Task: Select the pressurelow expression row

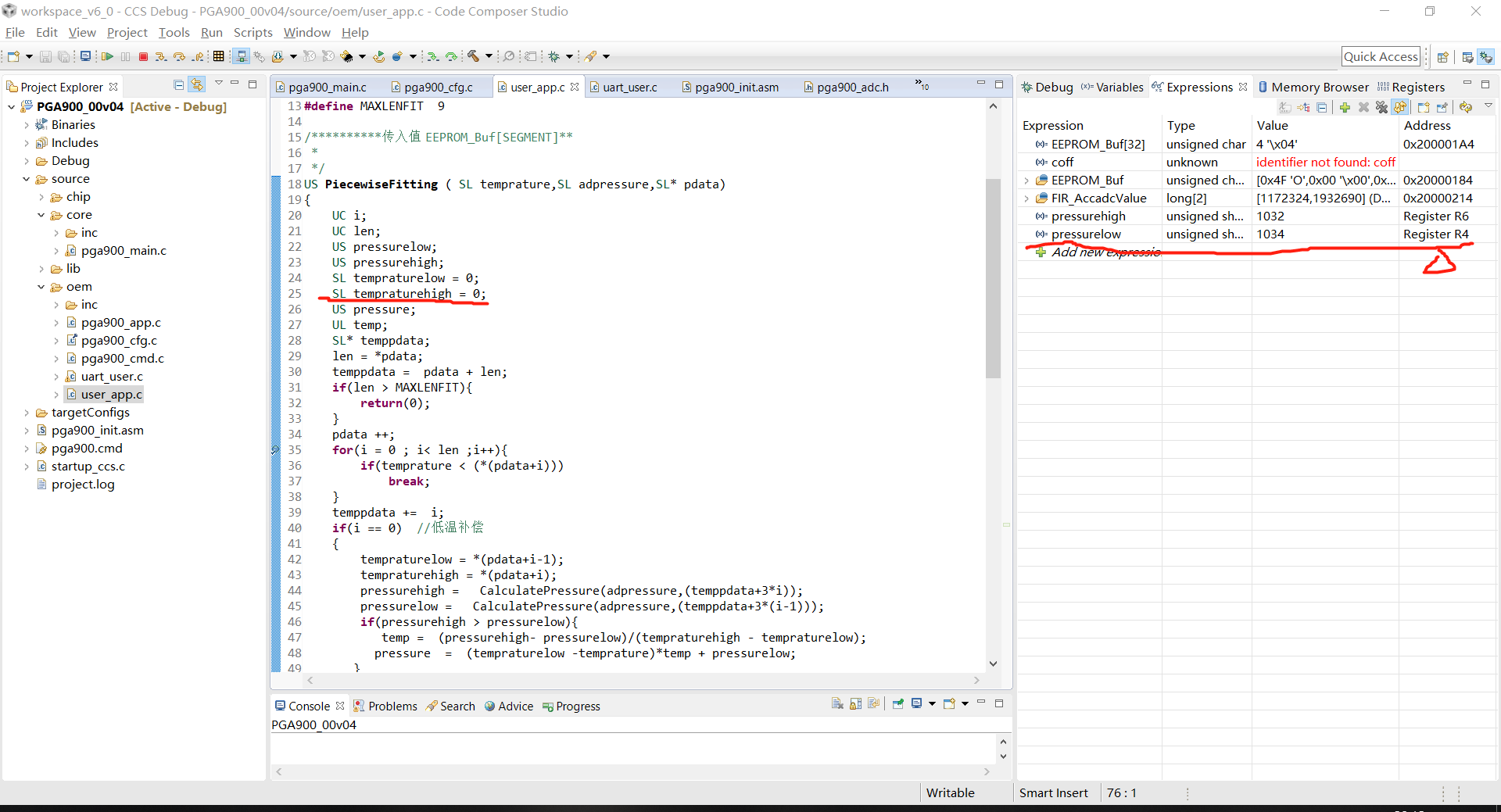Action: point(1258,234)
